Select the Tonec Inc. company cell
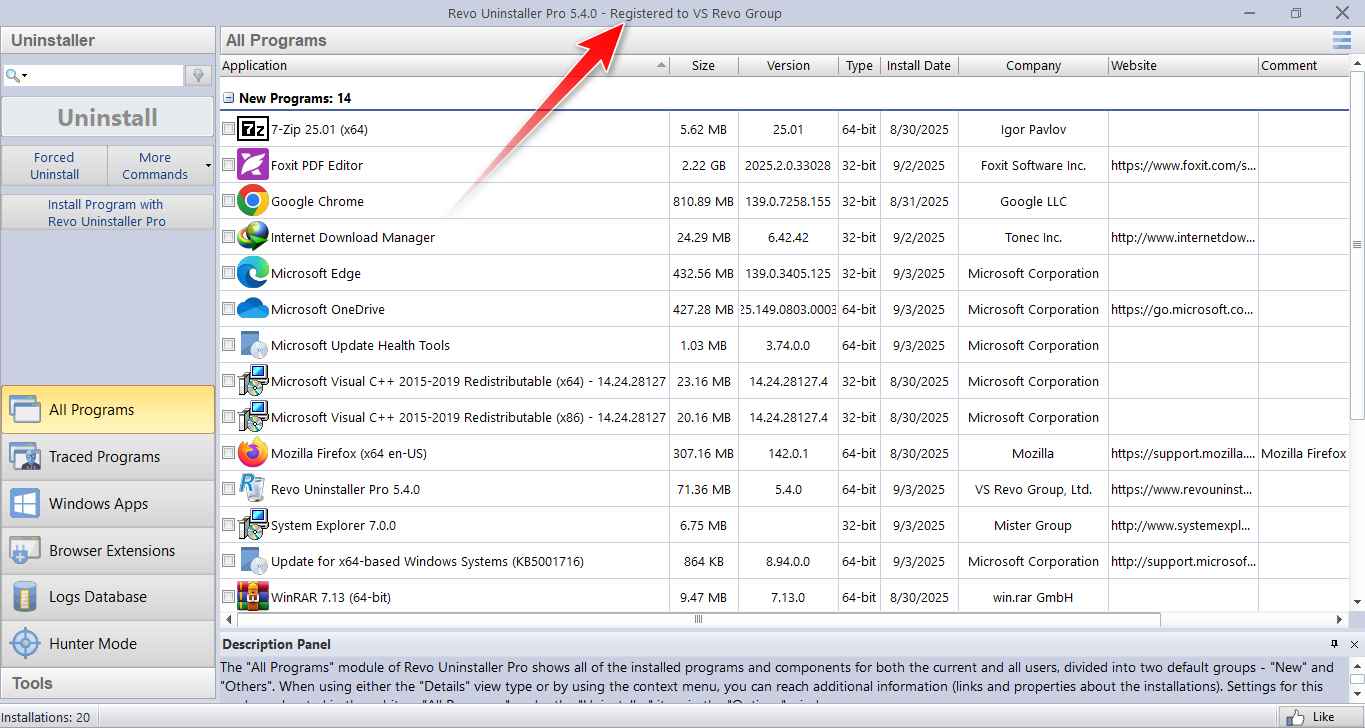Screen dimensions: 1365x728 tap(1033, 238)
